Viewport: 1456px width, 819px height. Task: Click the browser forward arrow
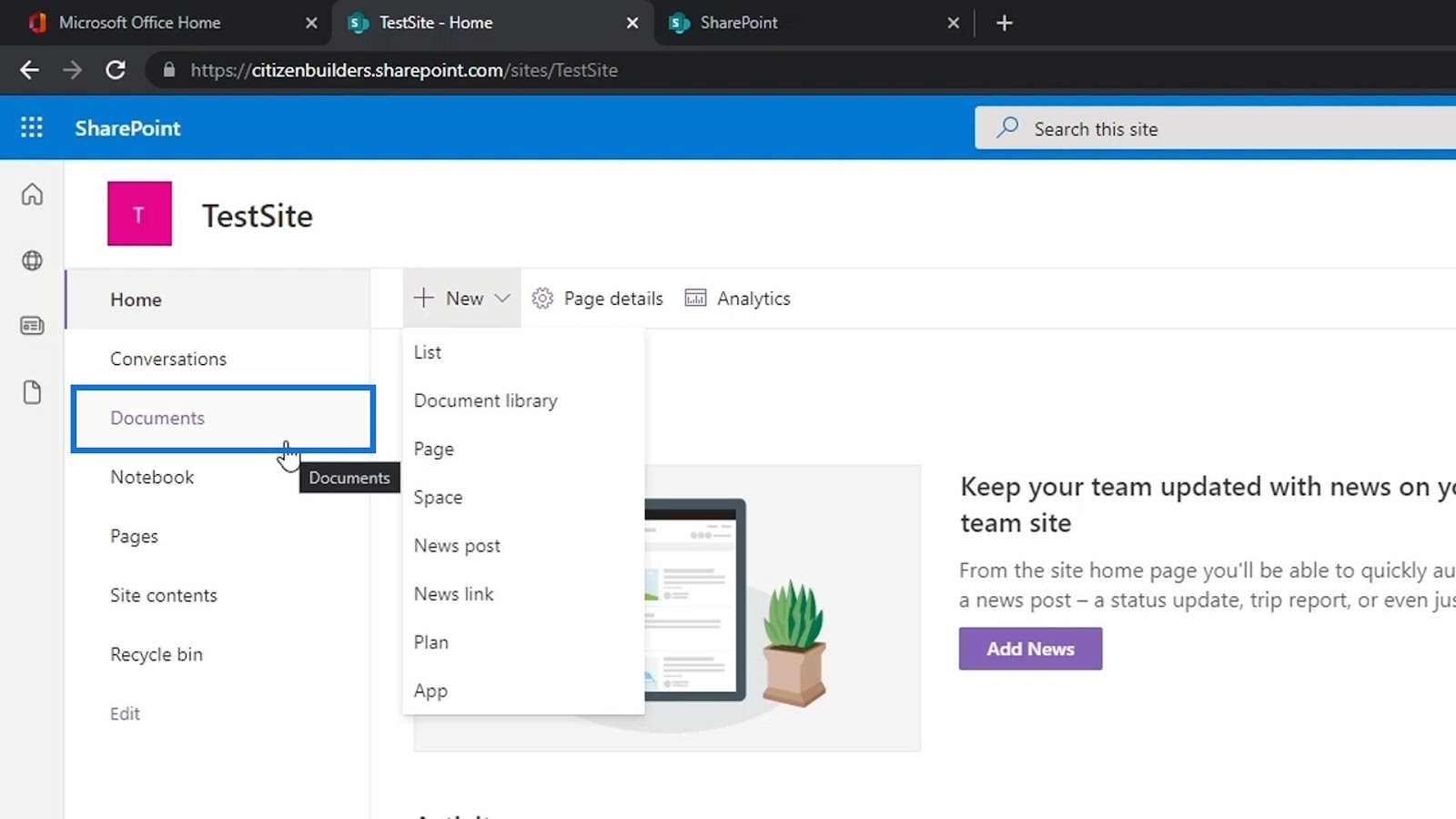[72, 70]
